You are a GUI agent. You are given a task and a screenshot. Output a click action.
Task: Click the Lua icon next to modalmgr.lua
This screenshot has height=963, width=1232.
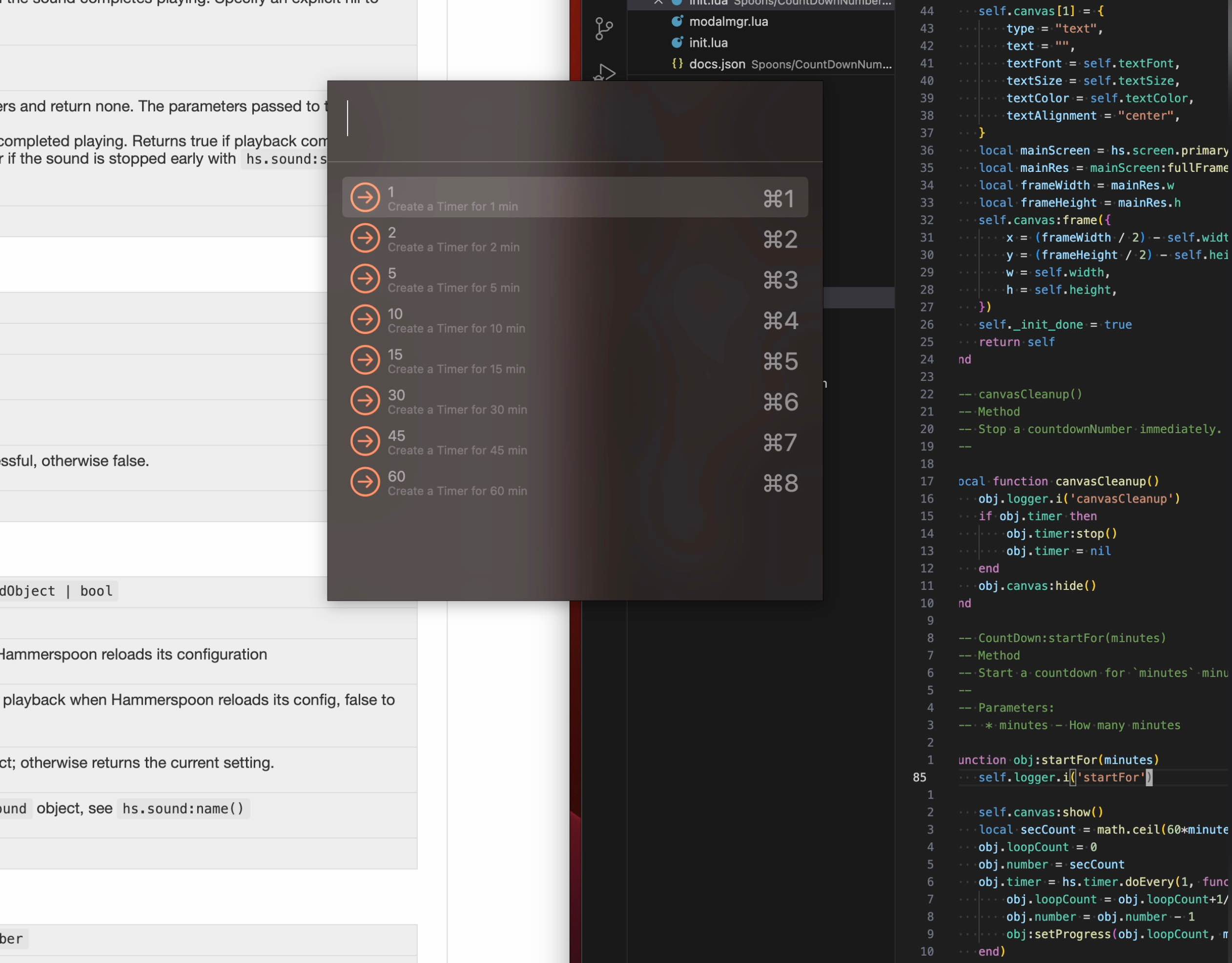[x=678, y=21]
